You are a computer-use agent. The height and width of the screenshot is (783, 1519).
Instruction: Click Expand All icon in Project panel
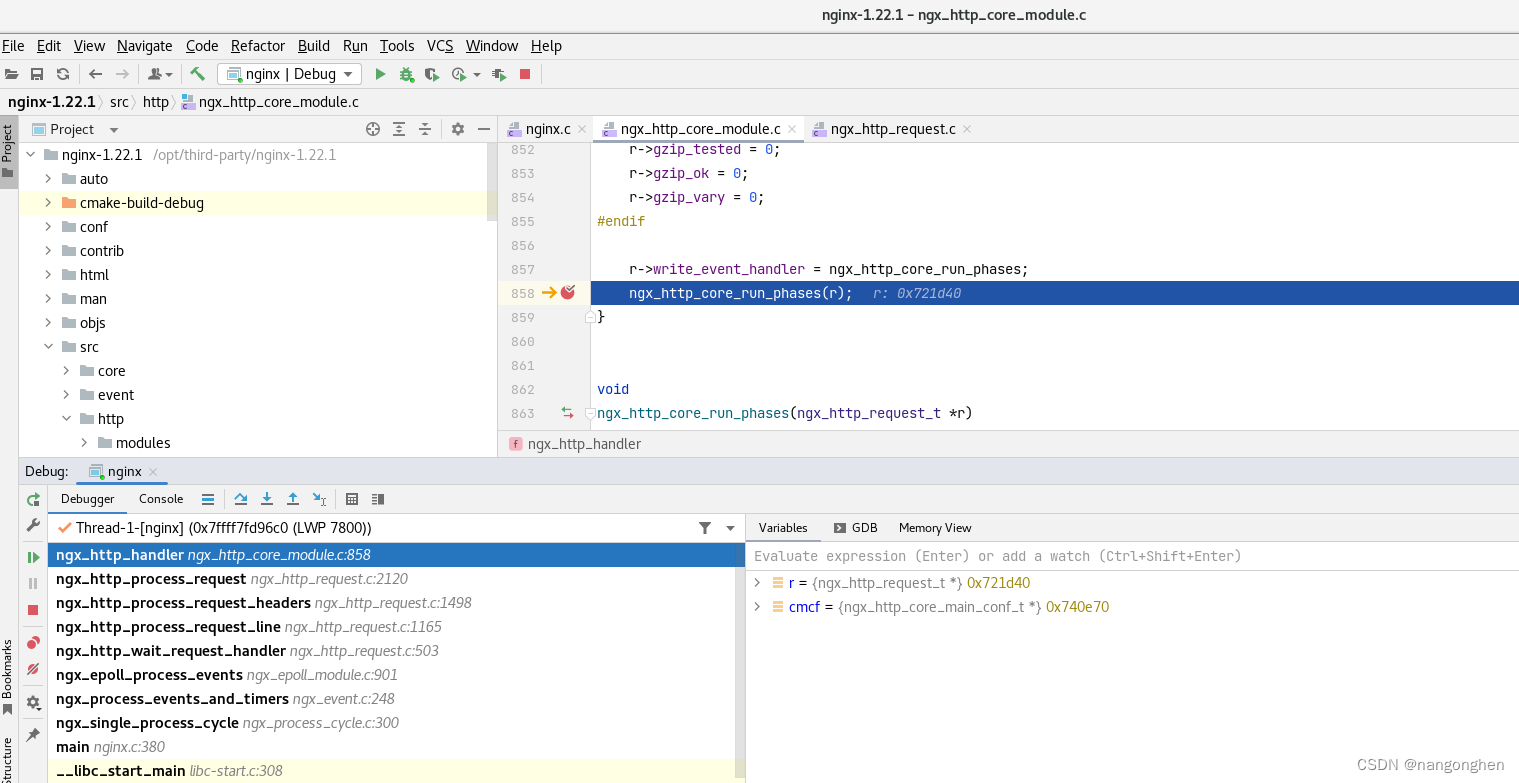point(399,129)
